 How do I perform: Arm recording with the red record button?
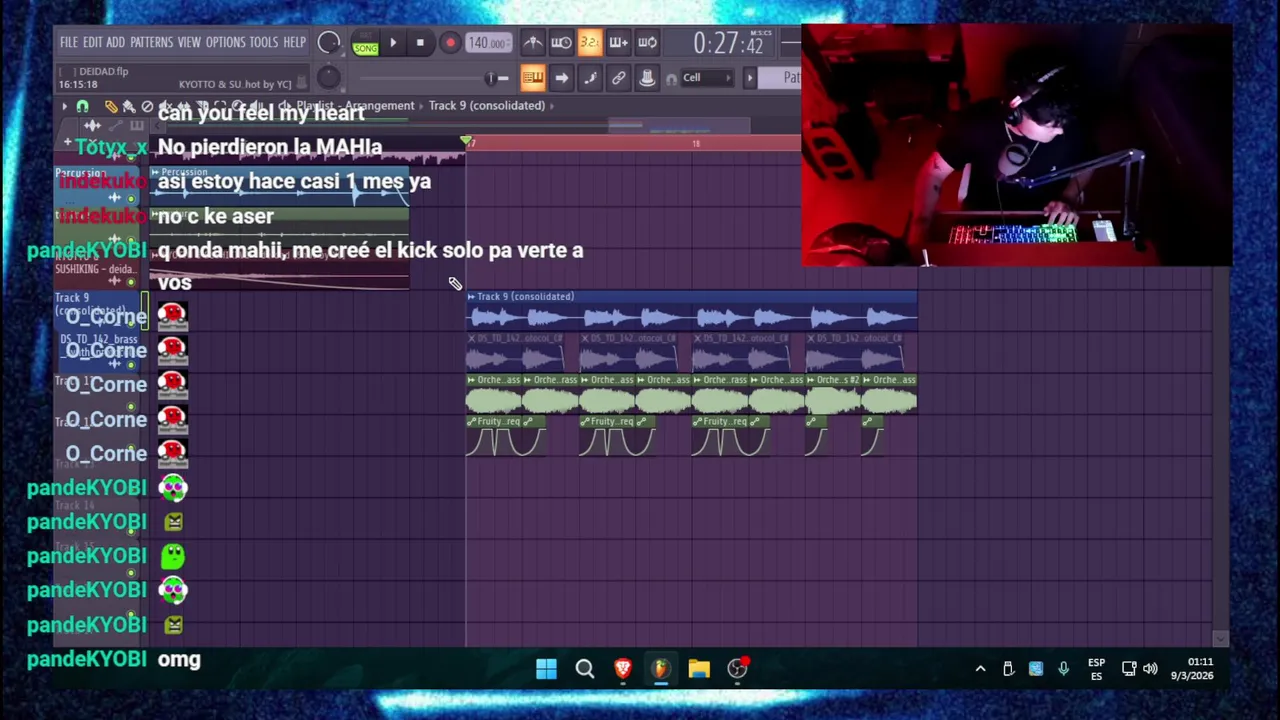pos(450,43)
